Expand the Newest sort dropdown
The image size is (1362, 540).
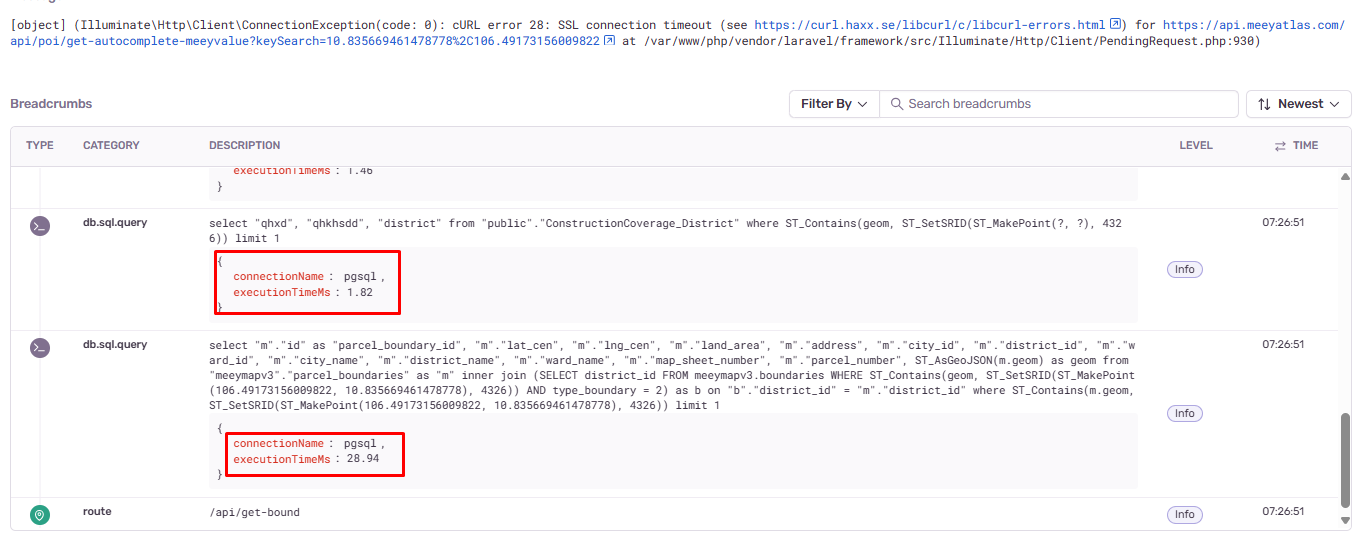coord(1298,104)
